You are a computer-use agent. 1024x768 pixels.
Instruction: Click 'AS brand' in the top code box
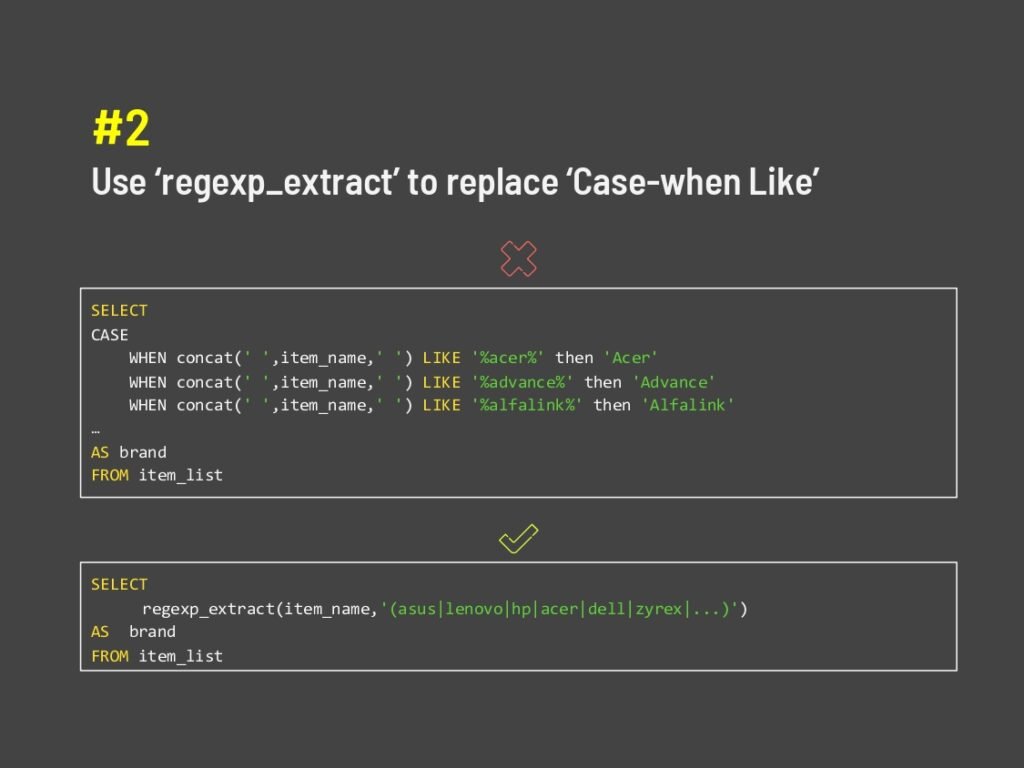point(129,452)
